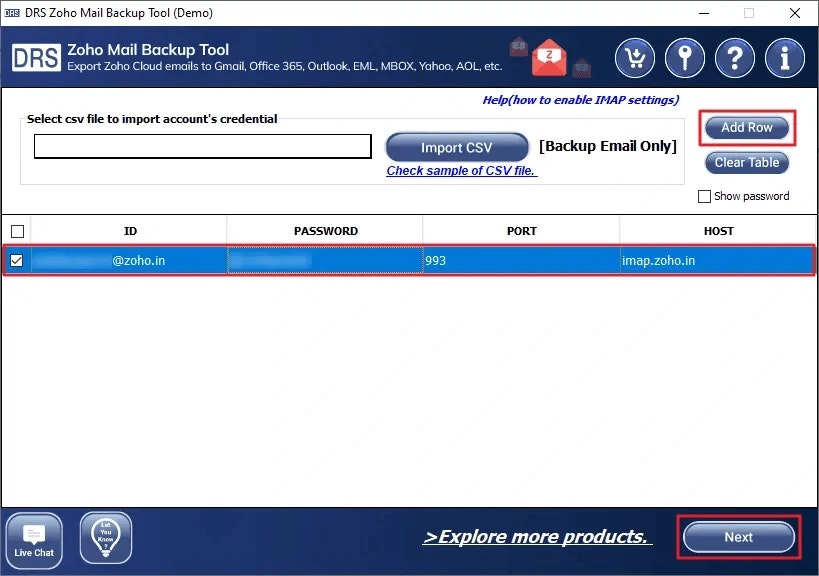The height and width of the screenshot is (576, 819).
Task: Focus the CSV file path field
Action: (x=203, y=146)
